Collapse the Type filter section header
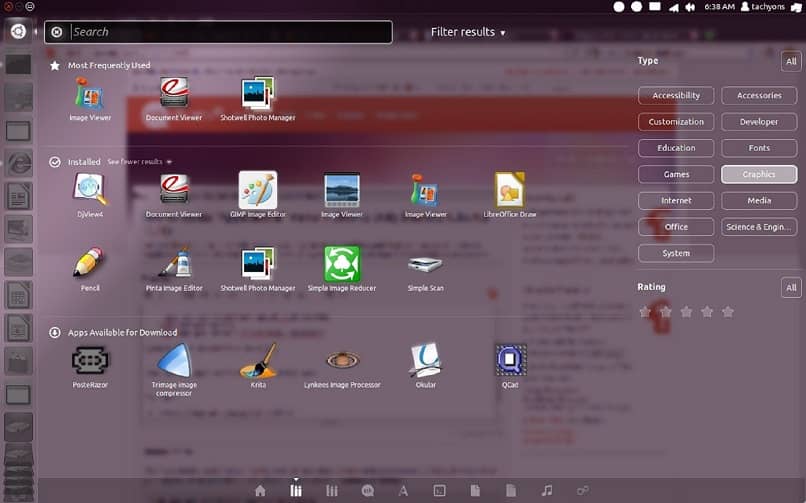 point(648,61)
